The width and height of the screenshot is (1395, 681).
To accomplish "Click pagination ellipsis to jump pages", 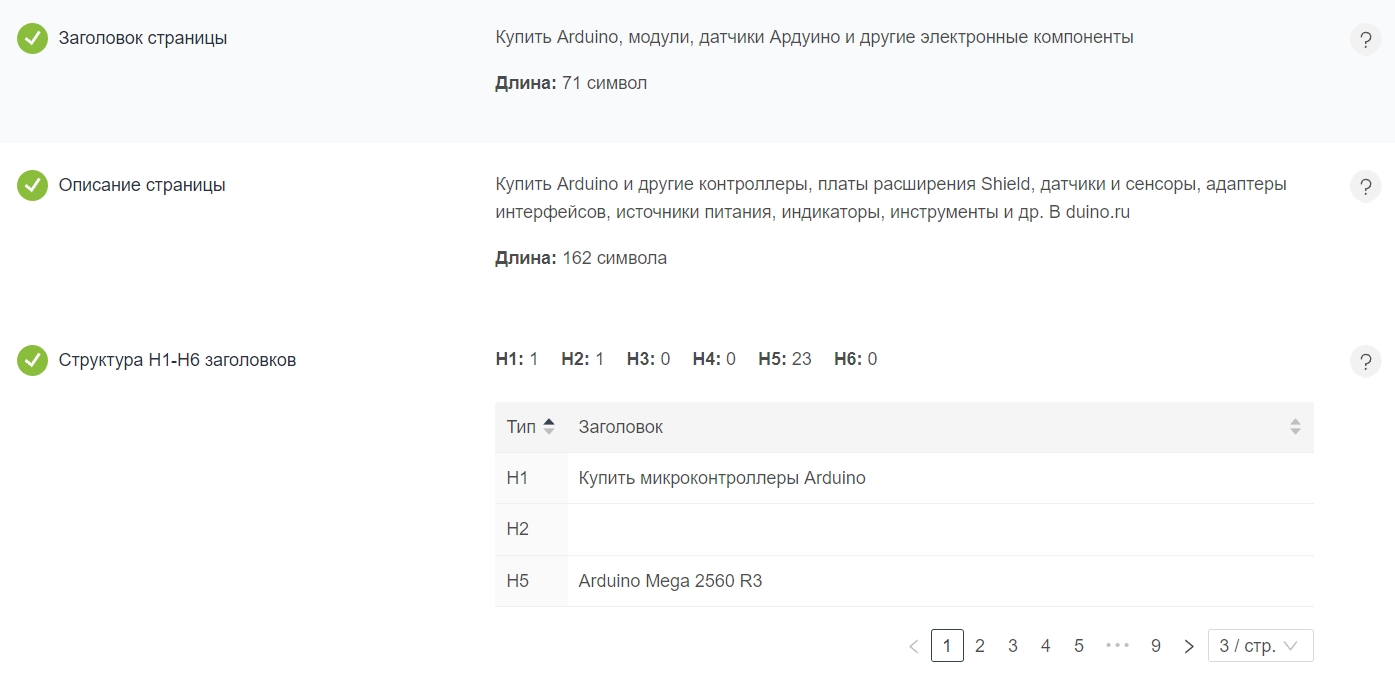I will click(x=1118, y=646).
